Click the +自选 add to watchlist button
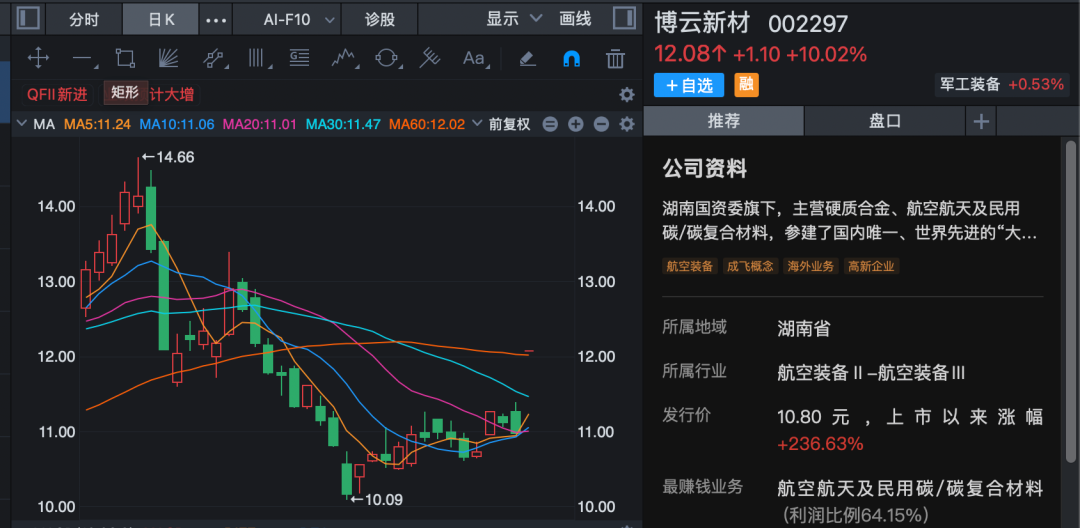This screenshot has width=1080, height=528. (689, 85)
